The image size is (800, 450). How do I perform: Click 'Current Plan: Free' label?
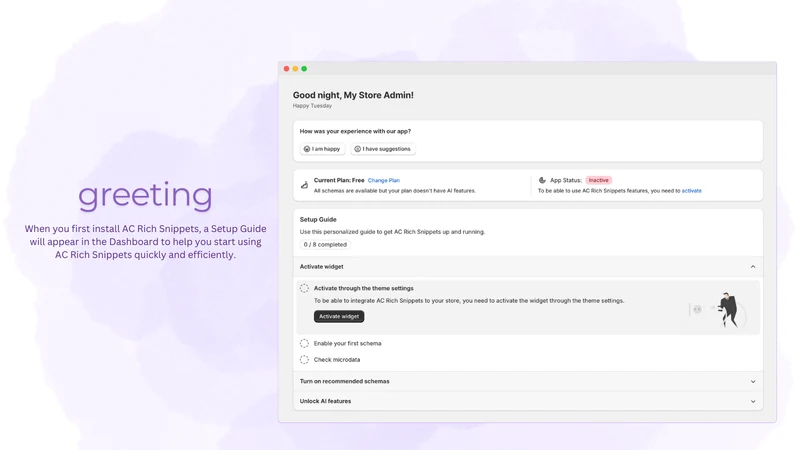pyautogui.click(x=339, y=180)
